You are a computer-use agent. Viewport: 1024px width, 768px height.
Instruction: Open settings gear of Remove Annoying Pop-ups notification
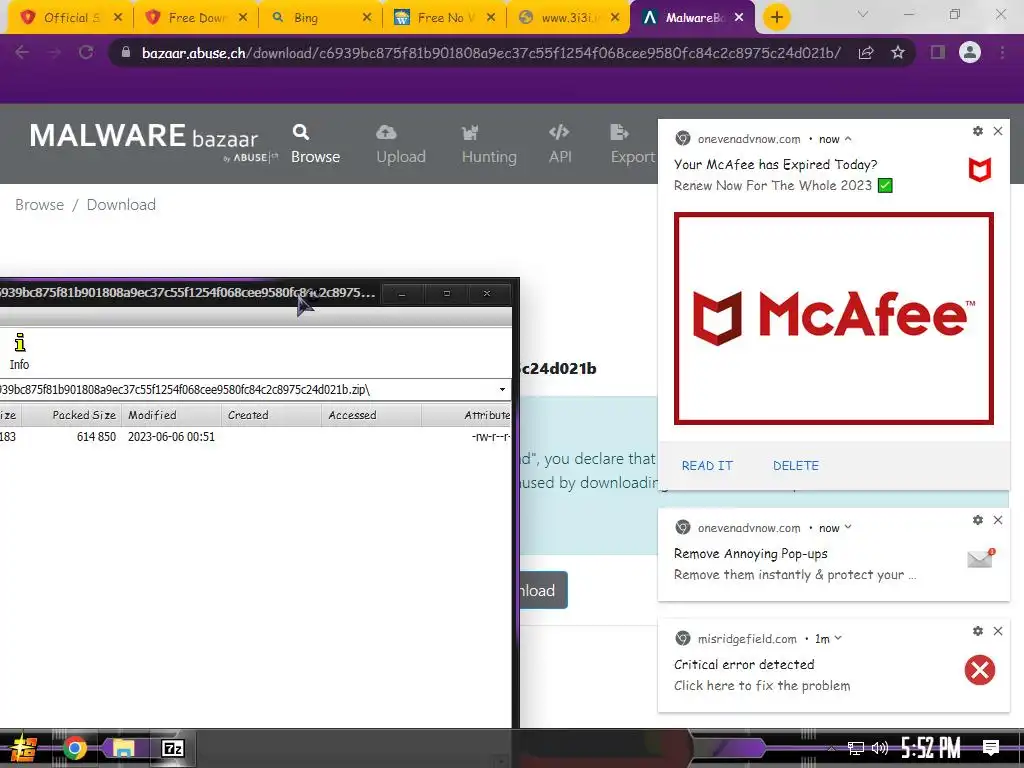pyautogui.click(x=978, y=520)
